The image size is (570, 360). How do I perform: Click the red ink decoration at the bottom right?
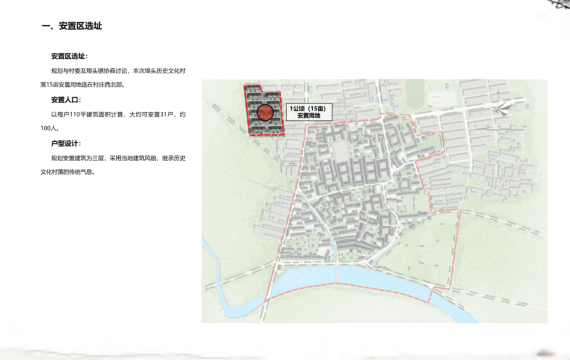[545, 353]
